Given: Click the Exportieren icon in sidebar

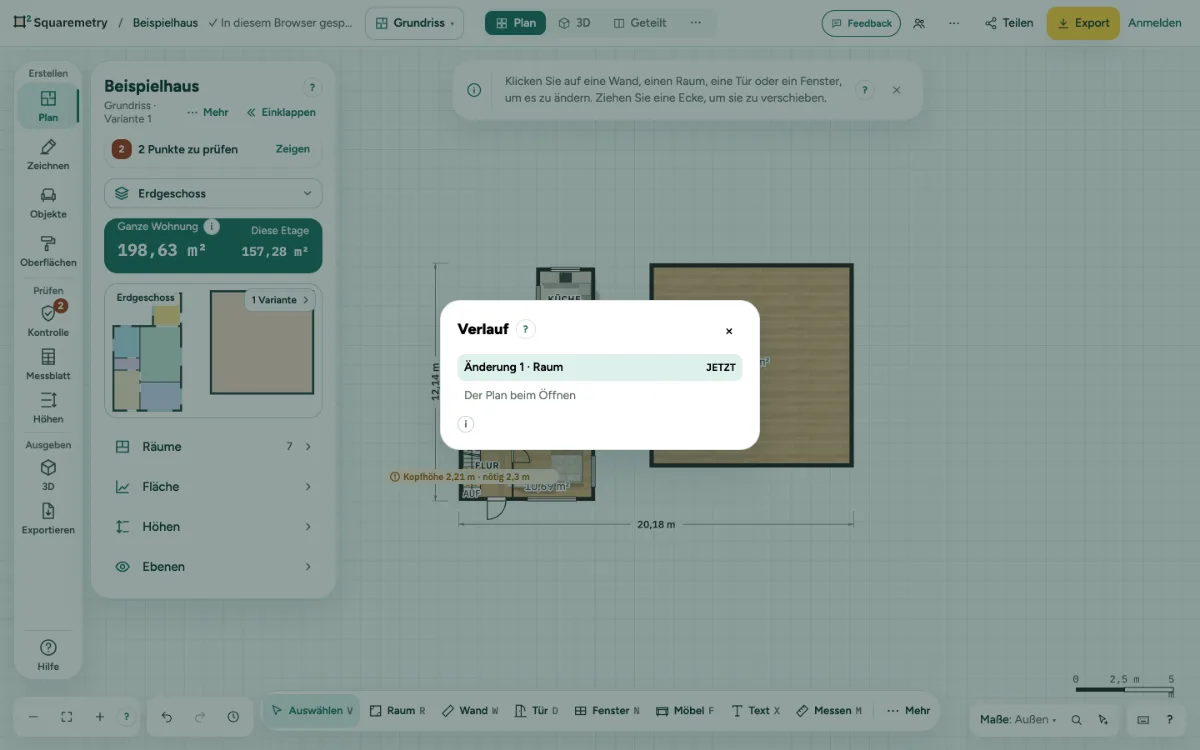Looking at the screenshot, I should pos(48,519).
